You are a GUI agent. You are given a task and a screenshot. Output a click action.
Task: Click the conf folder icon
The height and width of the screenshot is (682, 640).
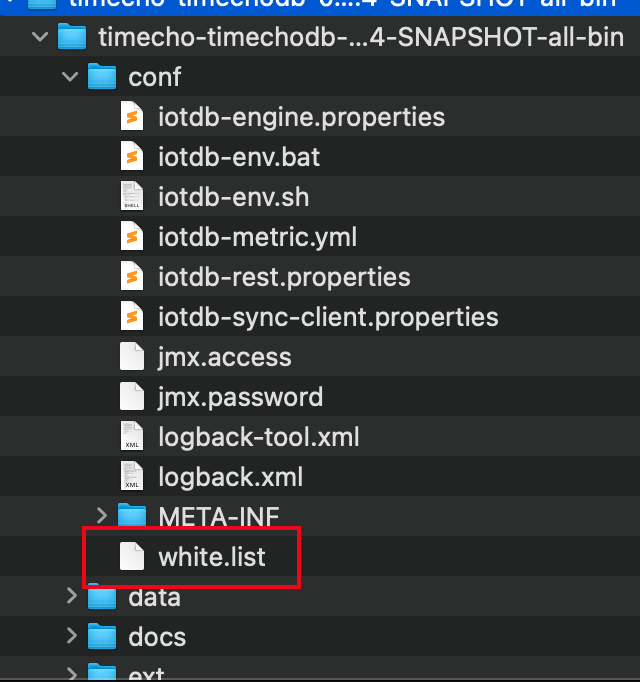tap(102, 77)
